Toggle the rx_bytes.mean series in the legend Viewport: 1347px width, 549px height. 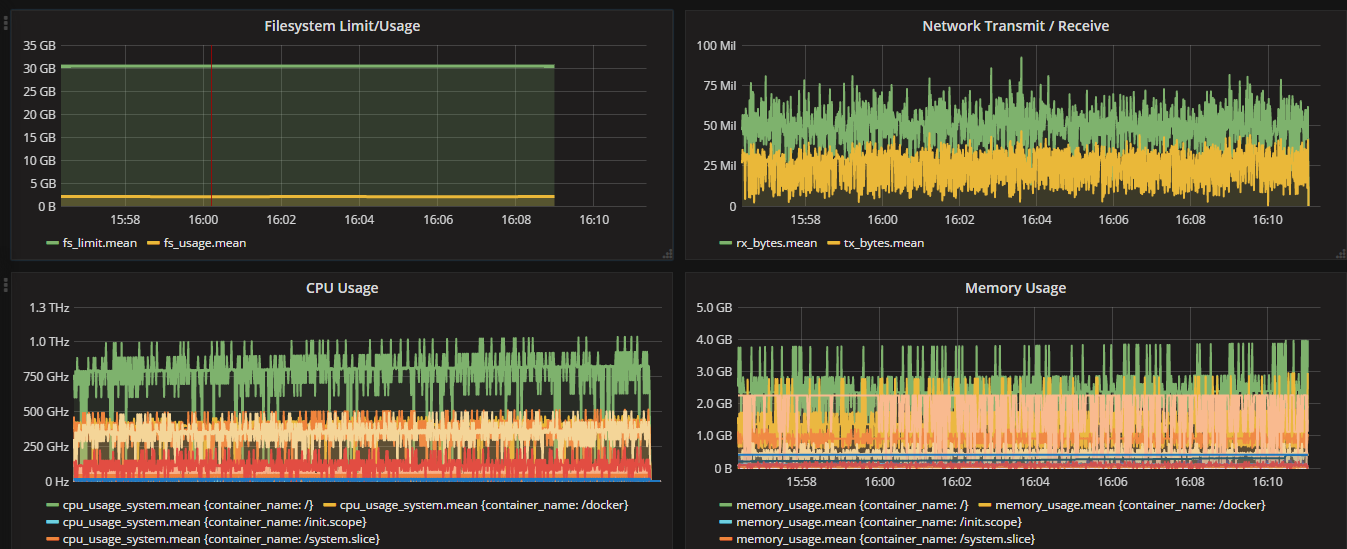[775, 242]
